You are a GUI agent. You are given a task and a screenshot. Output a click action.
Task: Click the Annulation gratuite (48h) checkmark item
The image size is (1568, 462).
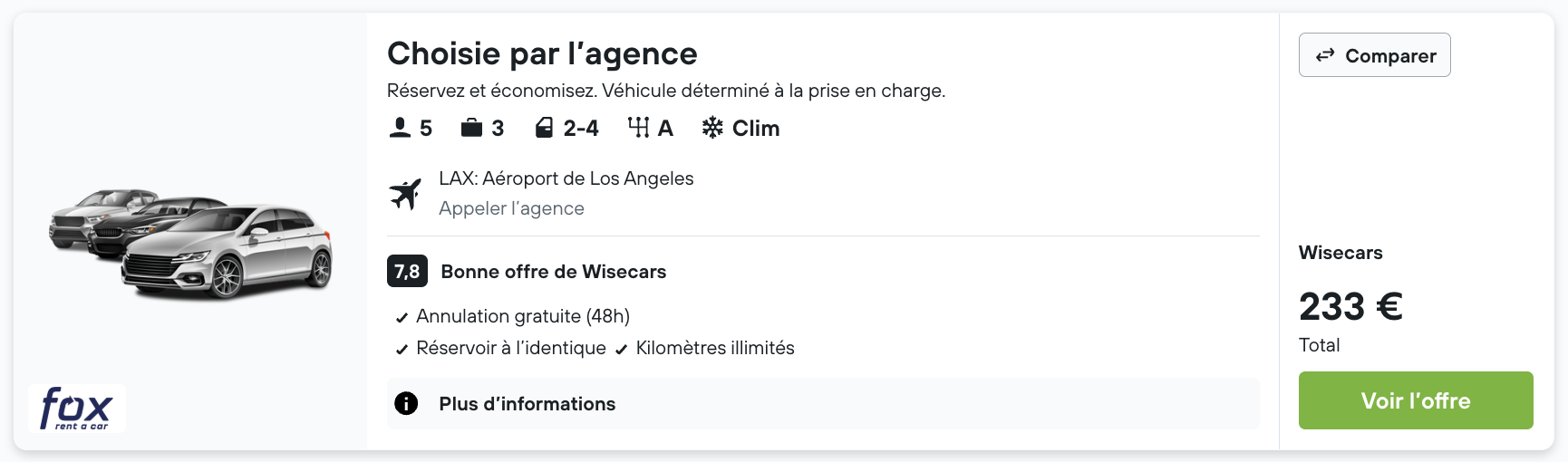click(512, 316)
